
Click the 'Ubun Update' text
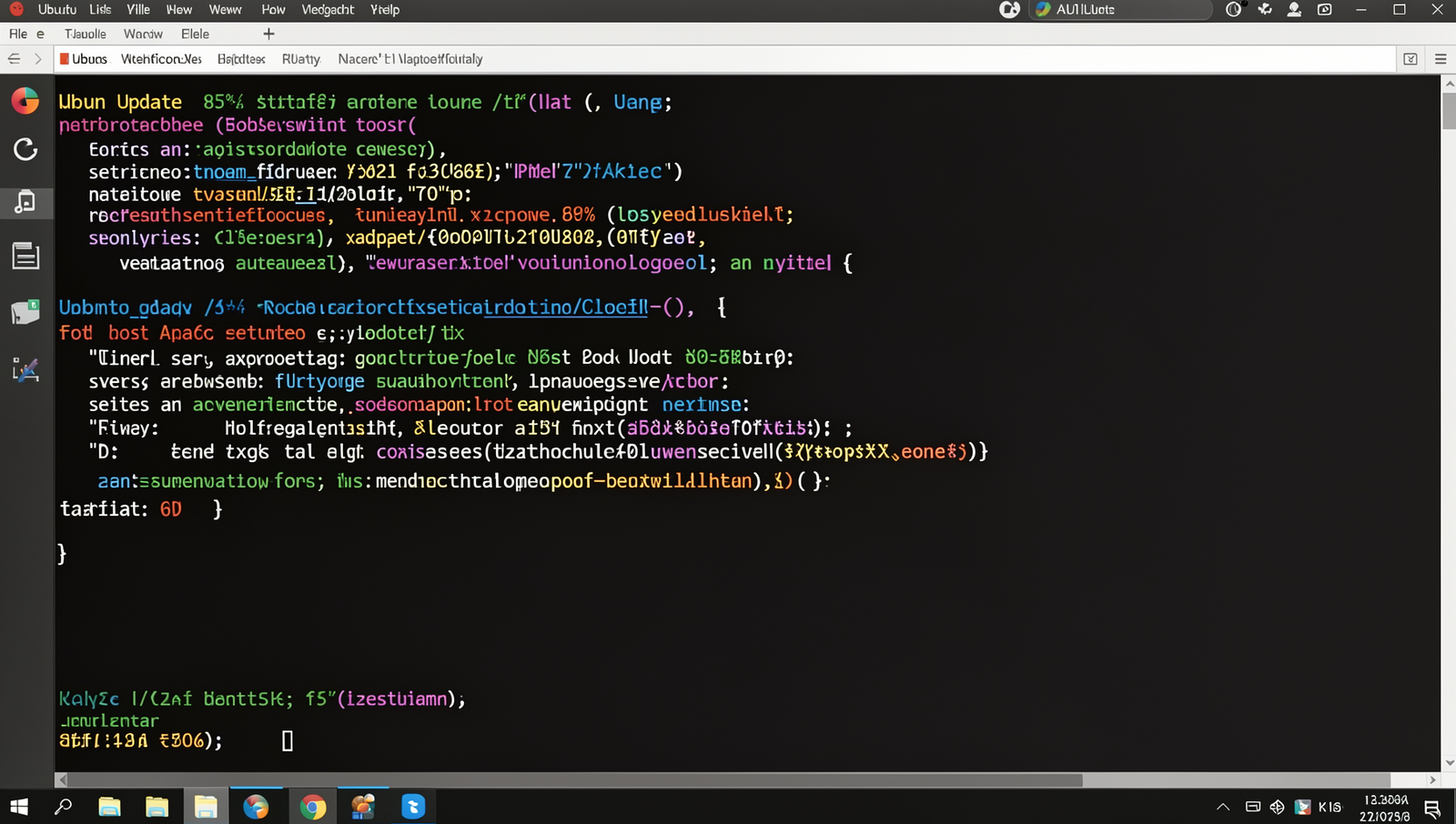click(x=120, y=102)
